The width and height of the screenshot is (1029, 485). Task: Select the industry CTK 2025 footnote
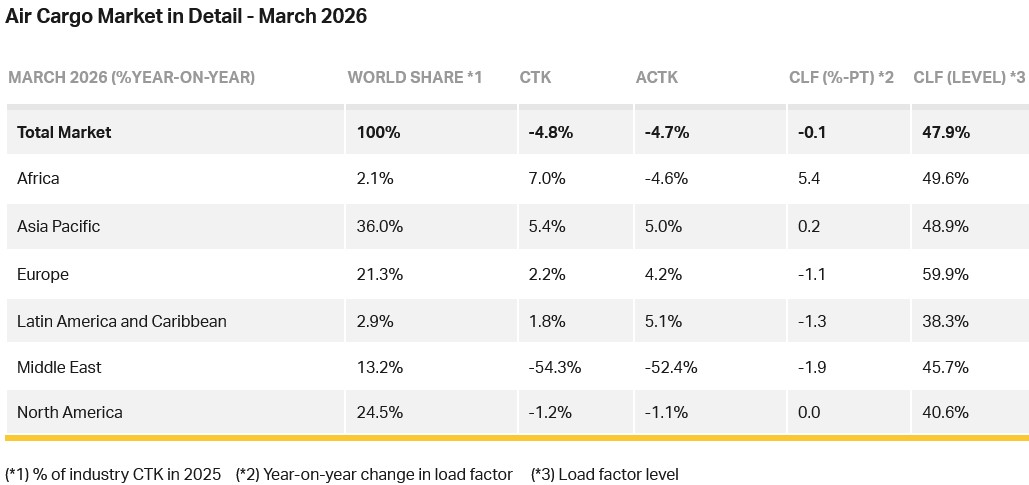point(113,474)
